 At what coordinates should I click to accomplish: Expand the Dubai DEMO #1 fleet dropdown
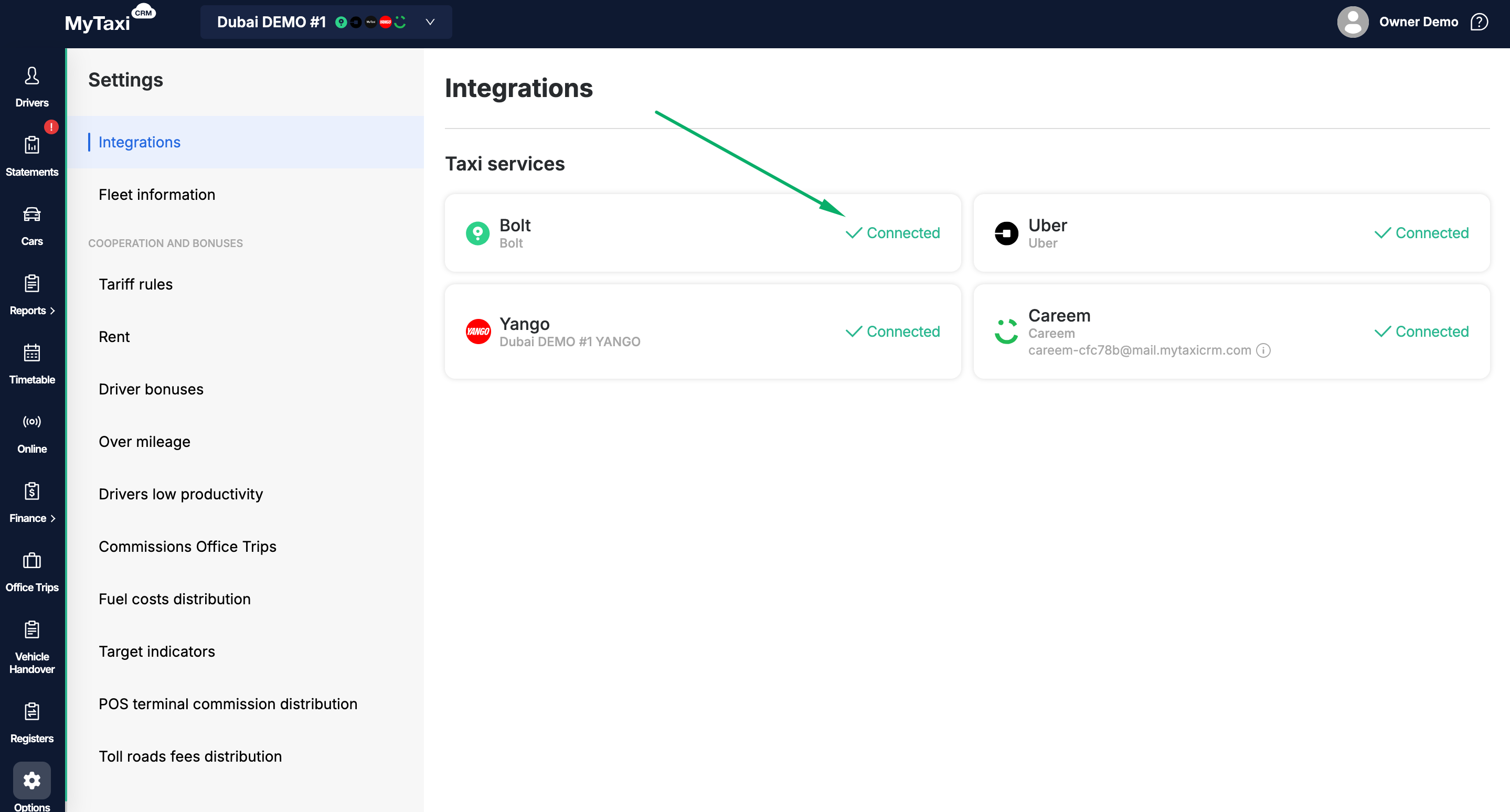[x=326, y=22]
